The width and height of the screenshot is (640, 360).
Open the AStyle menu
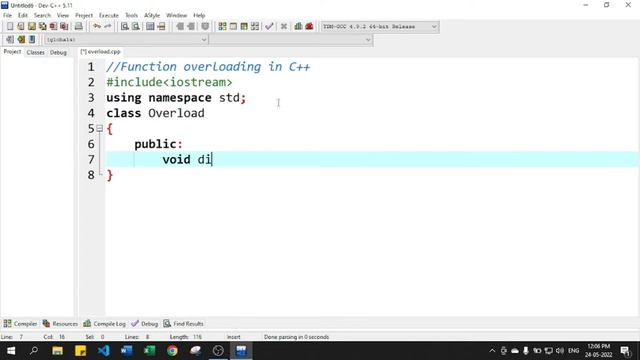coord(152,16)
